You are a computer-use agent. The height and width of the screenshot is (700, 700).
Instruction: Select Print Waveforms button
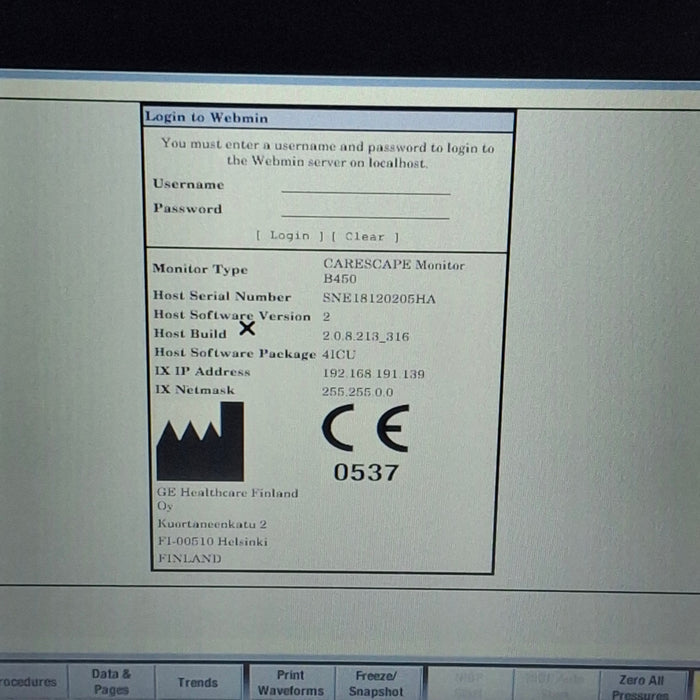tap(291, 683)
